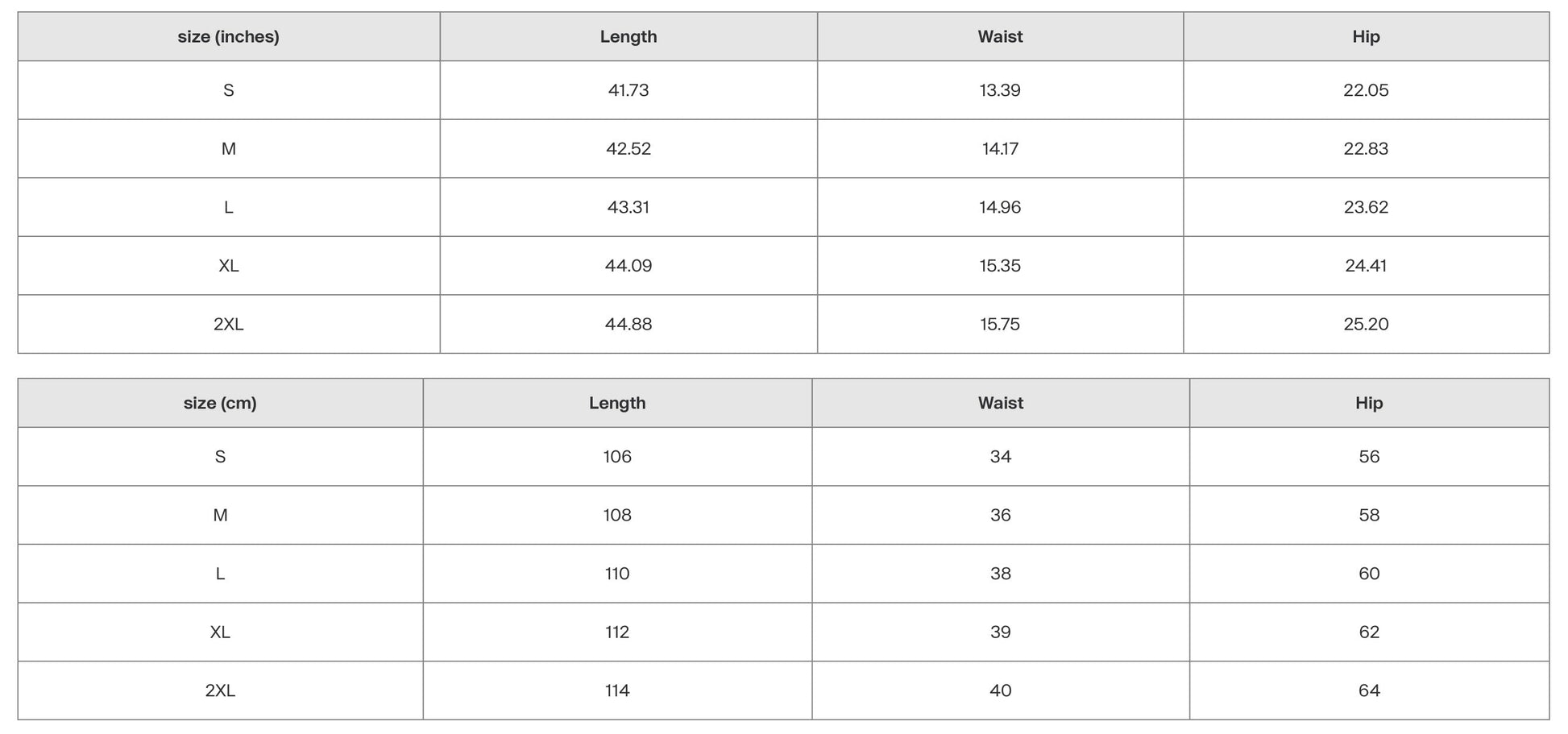Click the 14.17 waist value
The height and width of the screenshot is (734, 1568).
click(x=1000, y=149)
